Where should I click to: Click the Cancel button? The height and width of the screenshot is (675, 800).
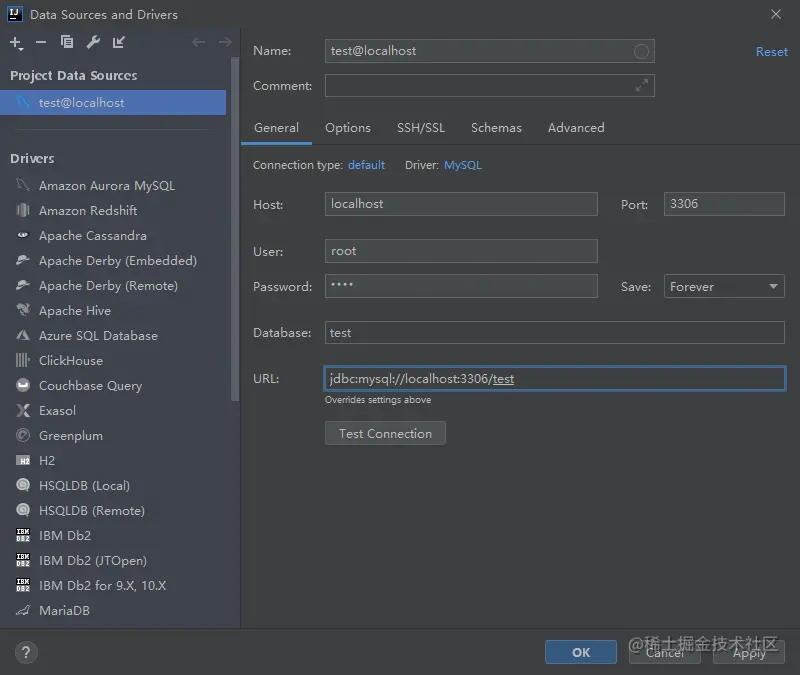coord(665,652)
